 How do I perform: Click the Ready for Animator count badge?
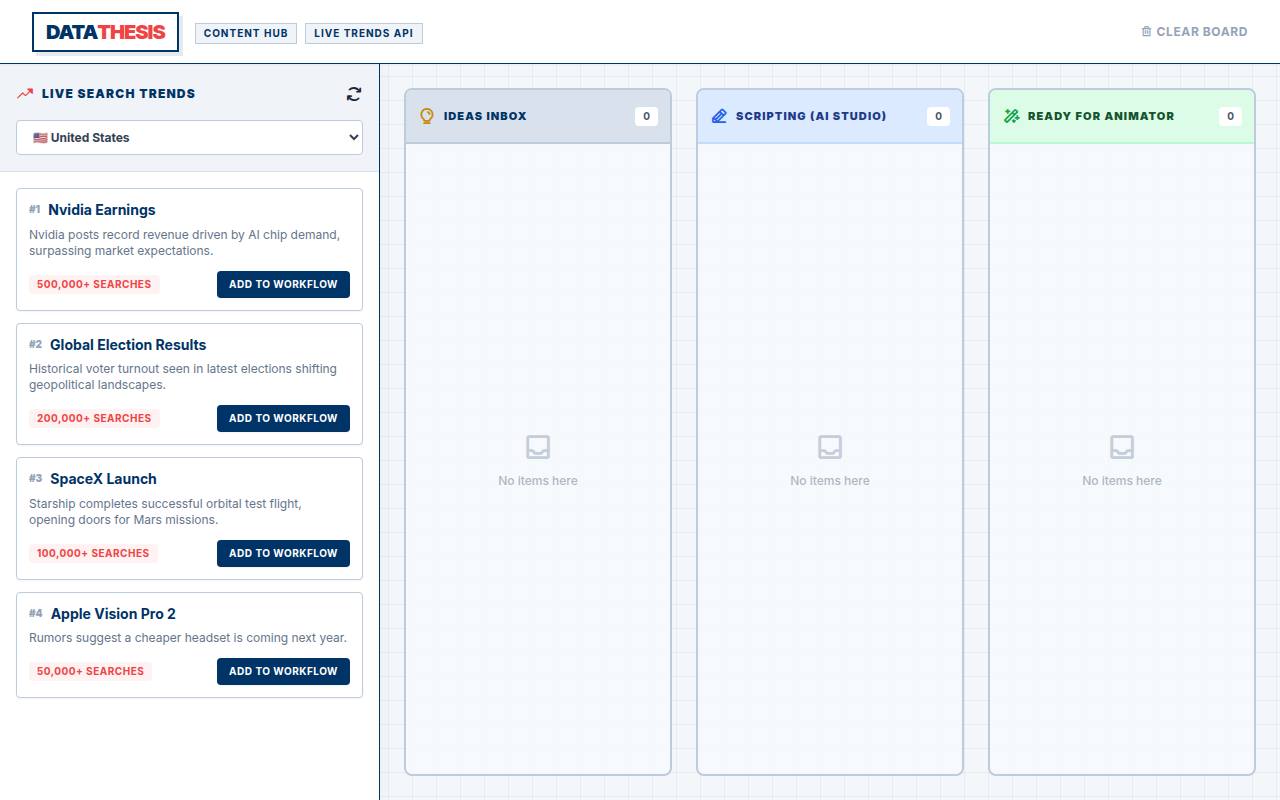click(1230, 116)
